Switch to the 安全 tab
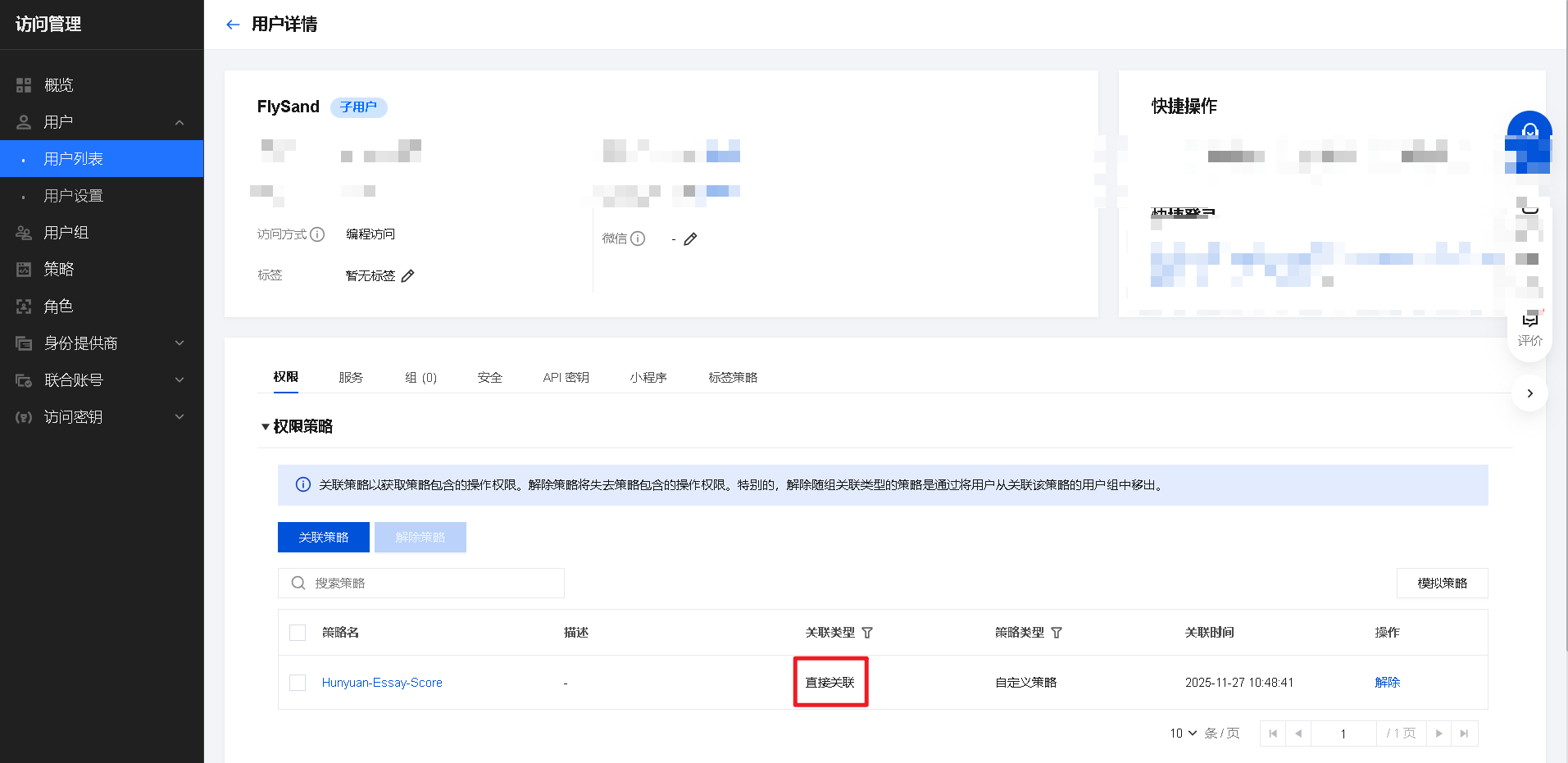The width and height of the screenshot is (1568, 763). pos(490,378)
